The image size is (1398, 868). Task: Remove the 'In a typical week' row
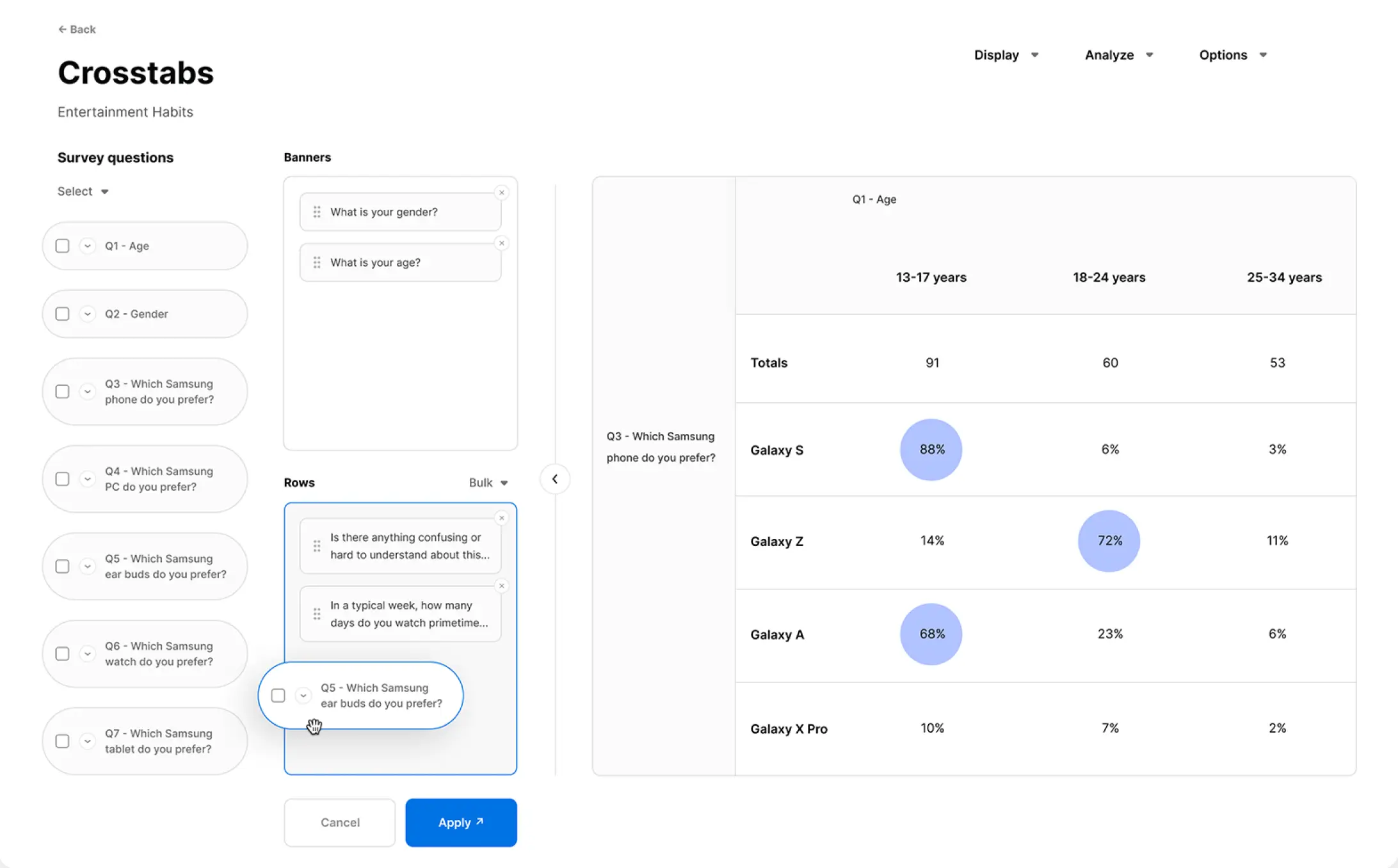pyautogui.click(x=502, y=586)
